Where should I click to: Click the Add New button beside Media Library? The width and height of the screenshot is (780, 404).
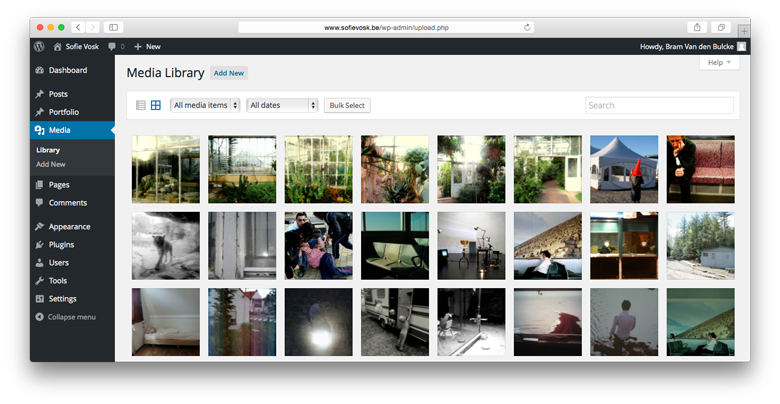point(229,73)
